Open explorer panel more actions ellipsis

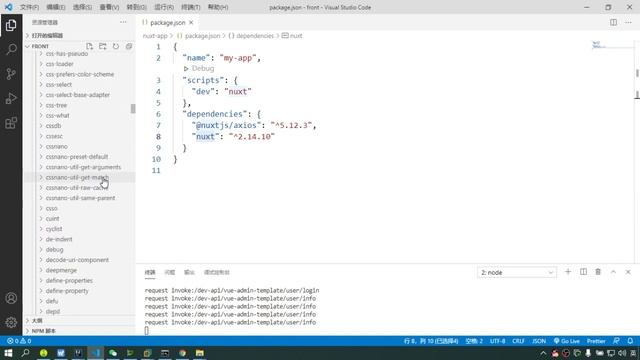pyautogui.click(x=123, y=22)
